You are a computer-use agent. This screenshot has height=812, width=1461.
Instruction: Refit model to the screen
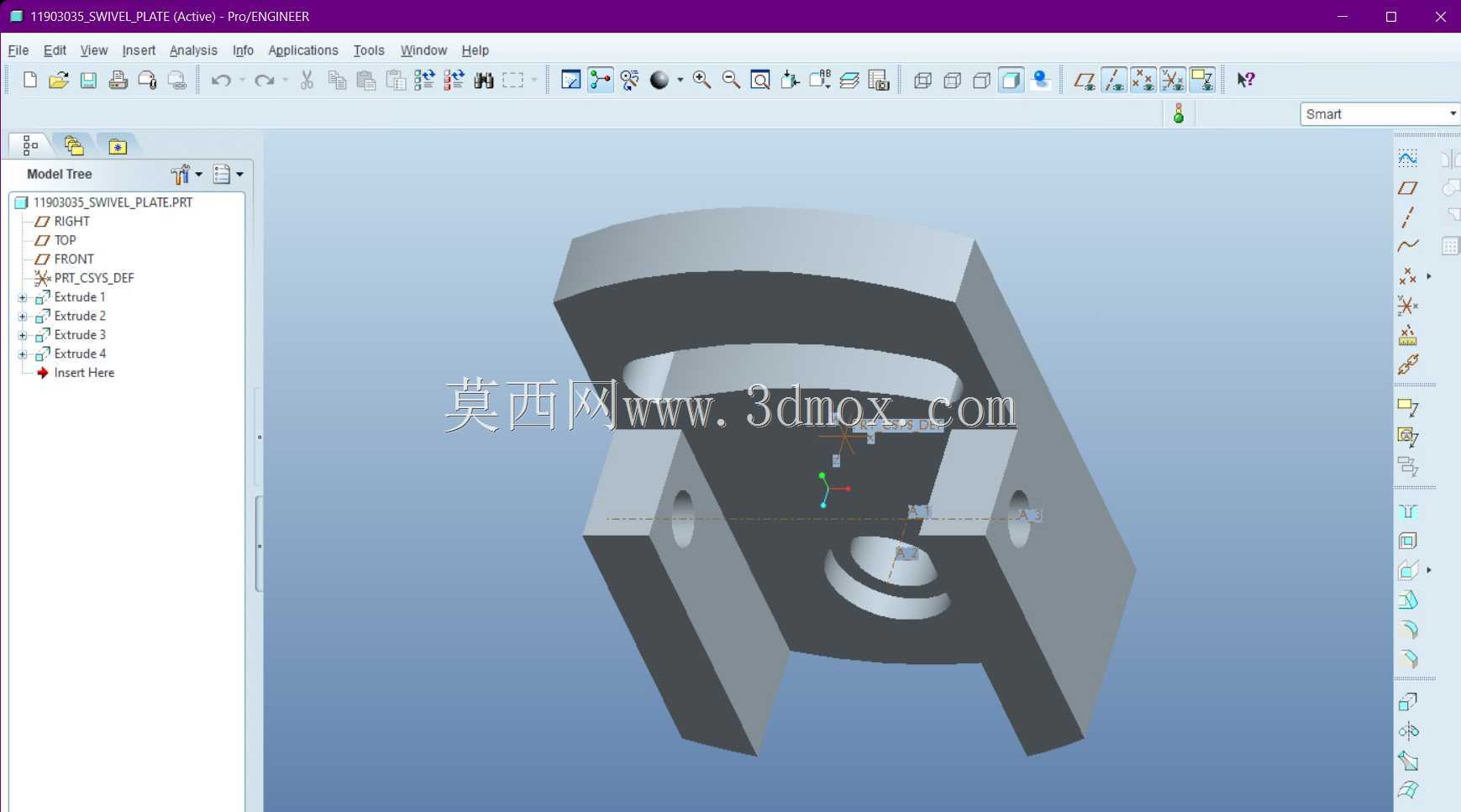(760, 81)
